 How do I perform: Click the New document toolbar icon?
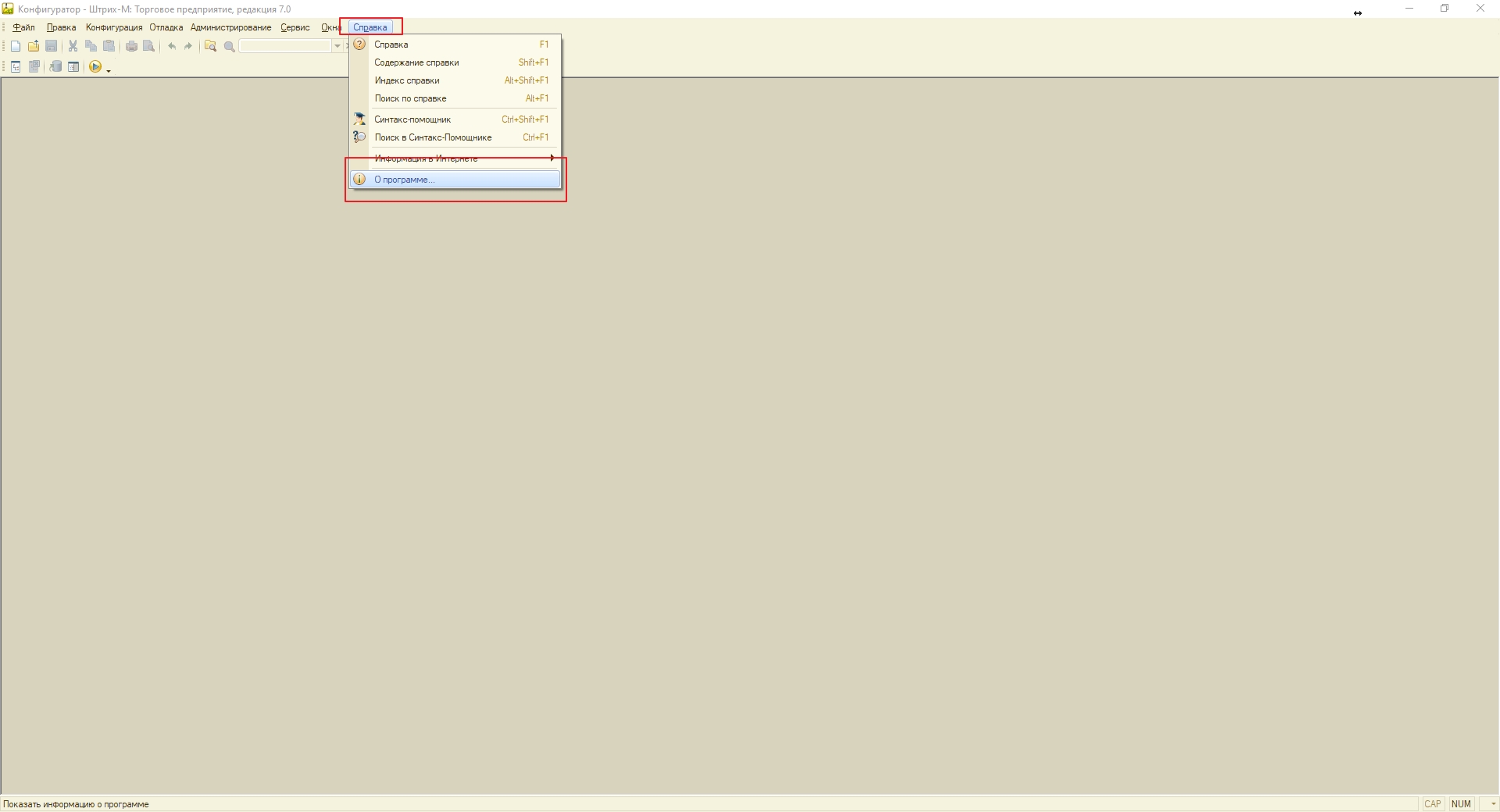(16, 46)
